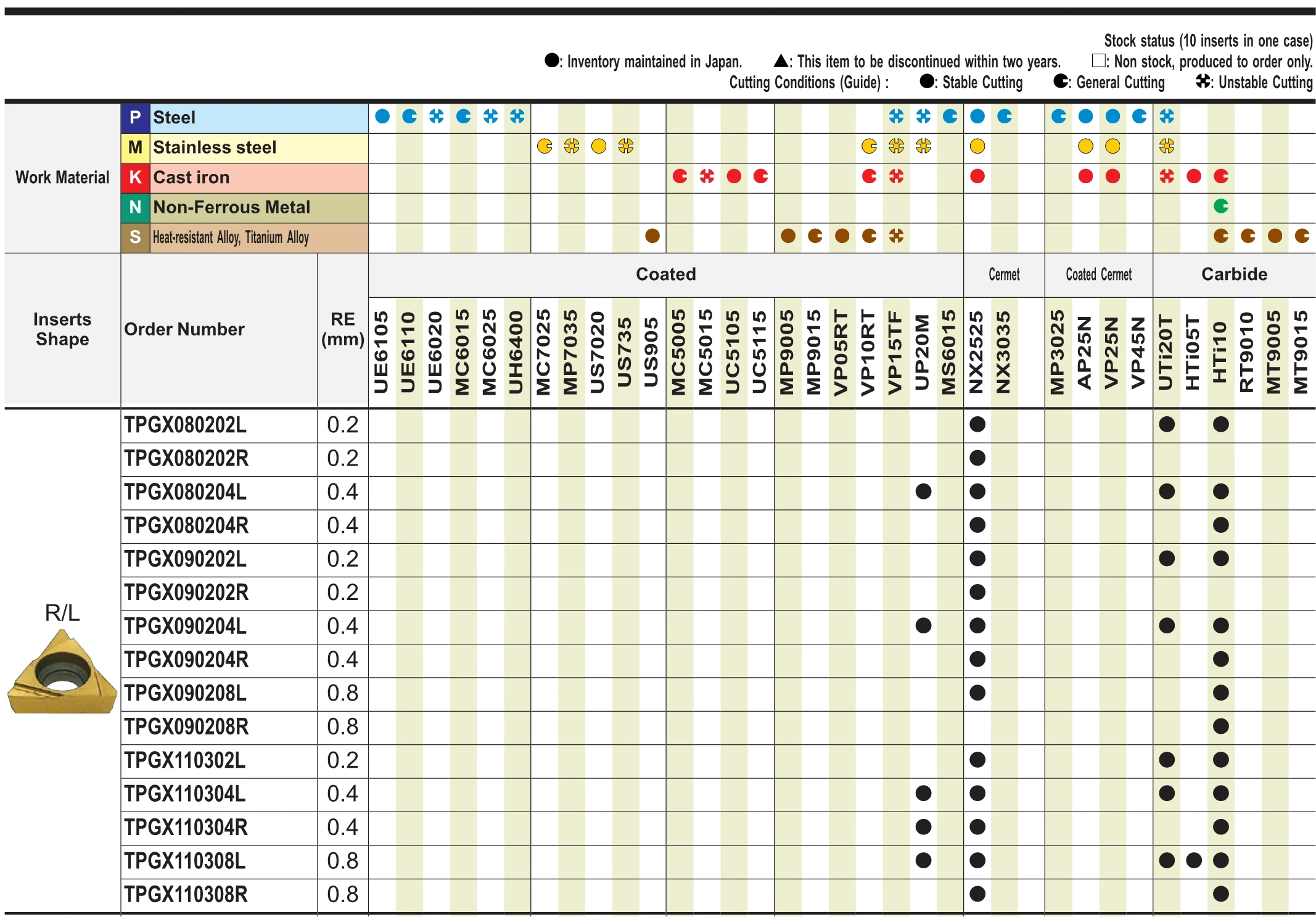Screen dimensions: 1316x917
Task: Click blue stable cutting dot under UE6105
Action: click(382, 117)
